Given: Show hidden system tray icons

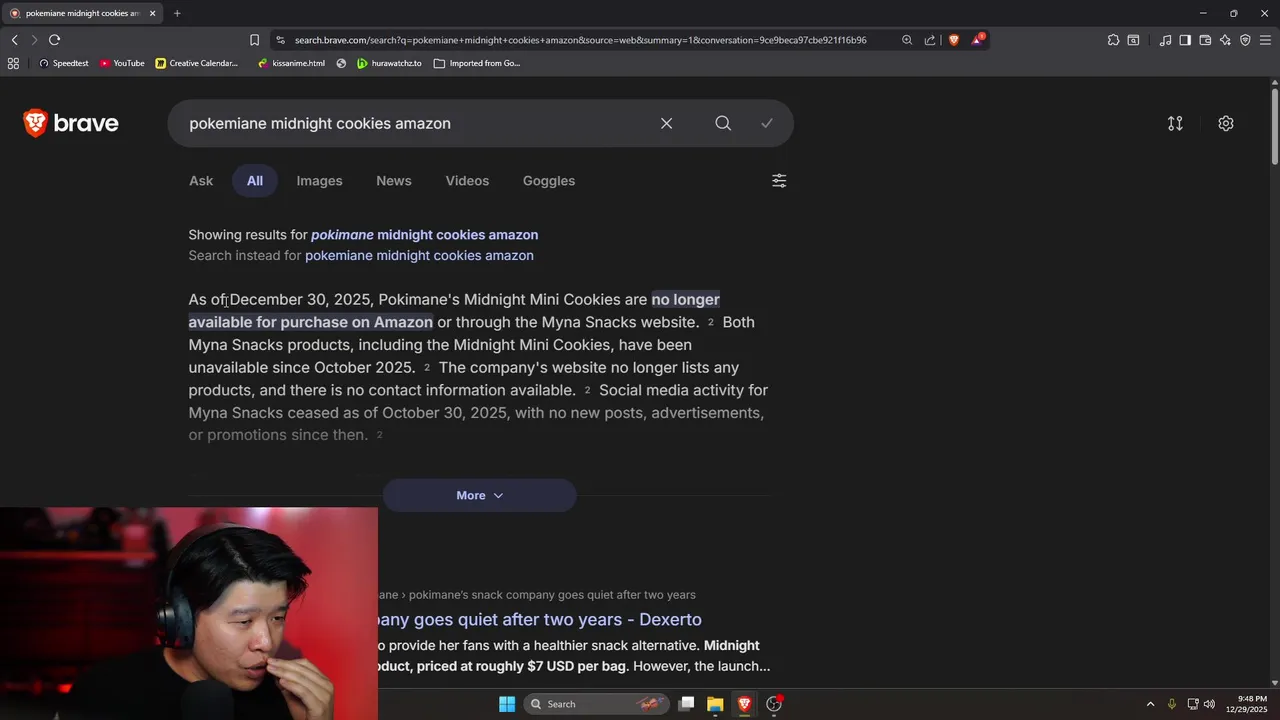Looking at the screenshot, I should coord(1150,704).
